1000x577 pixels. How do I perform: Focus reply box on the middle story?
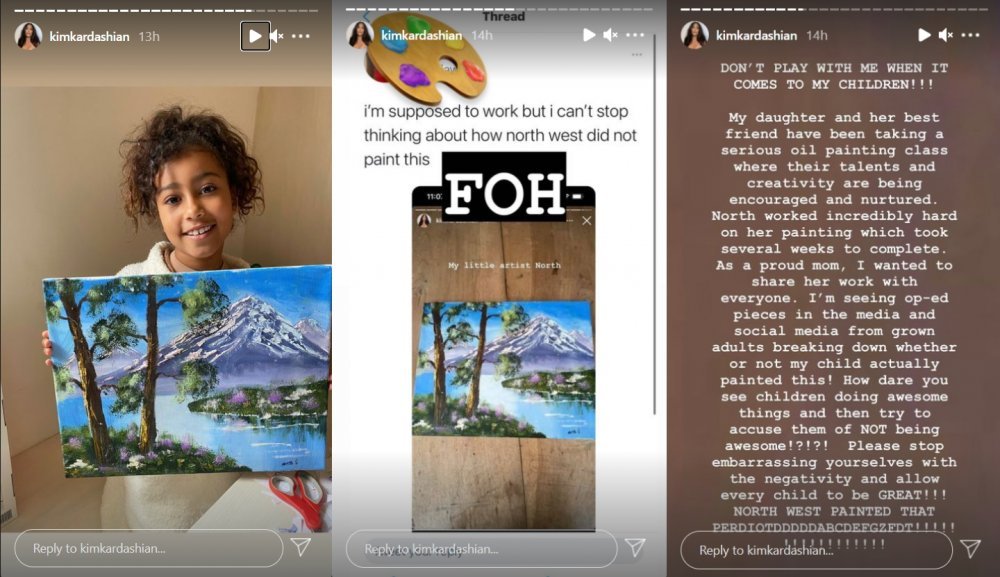[482, 548]
